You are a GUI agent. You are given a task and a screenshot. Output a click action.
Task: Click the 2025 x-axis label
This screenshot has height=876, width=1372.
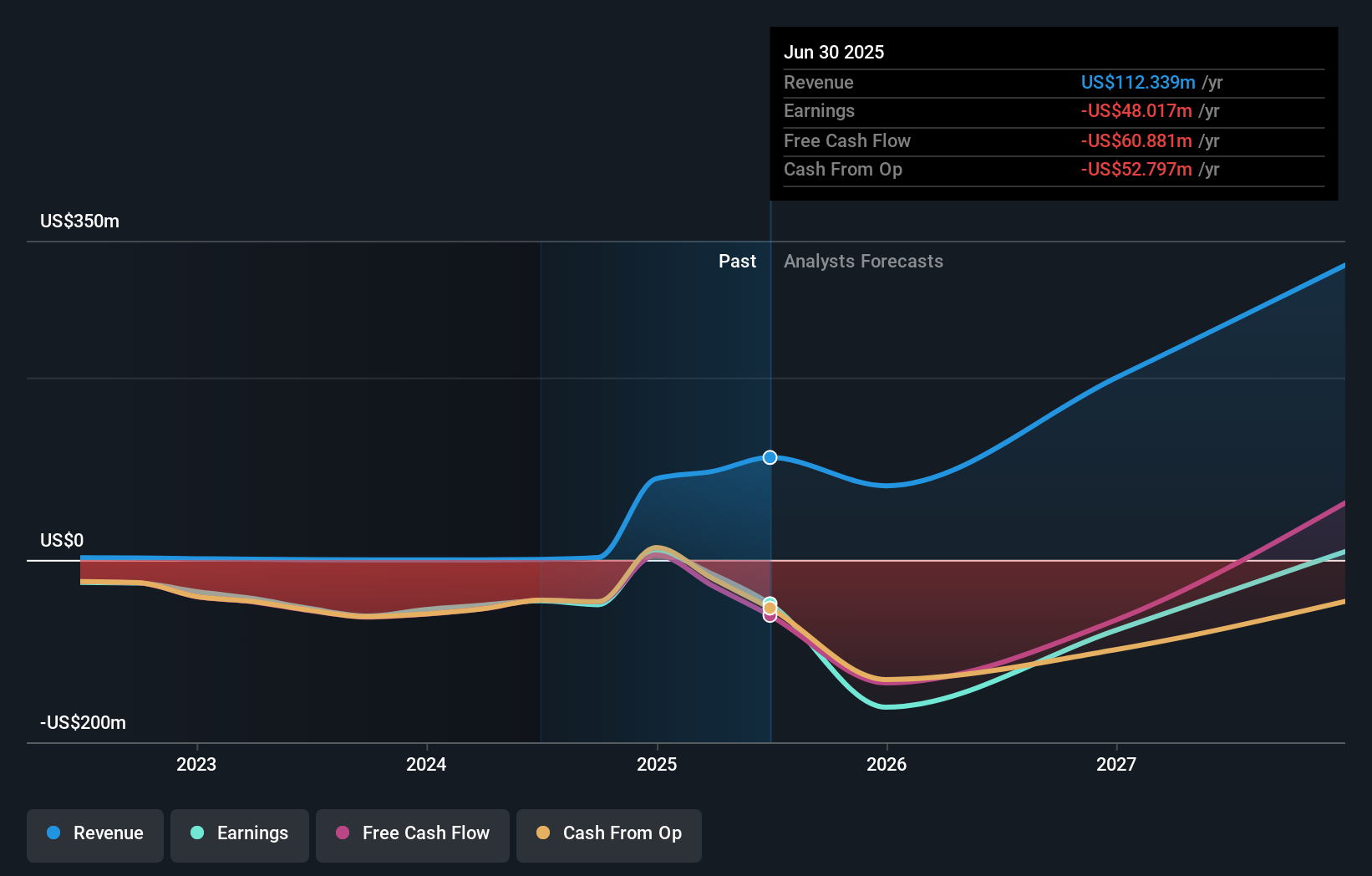coord(657,764)
